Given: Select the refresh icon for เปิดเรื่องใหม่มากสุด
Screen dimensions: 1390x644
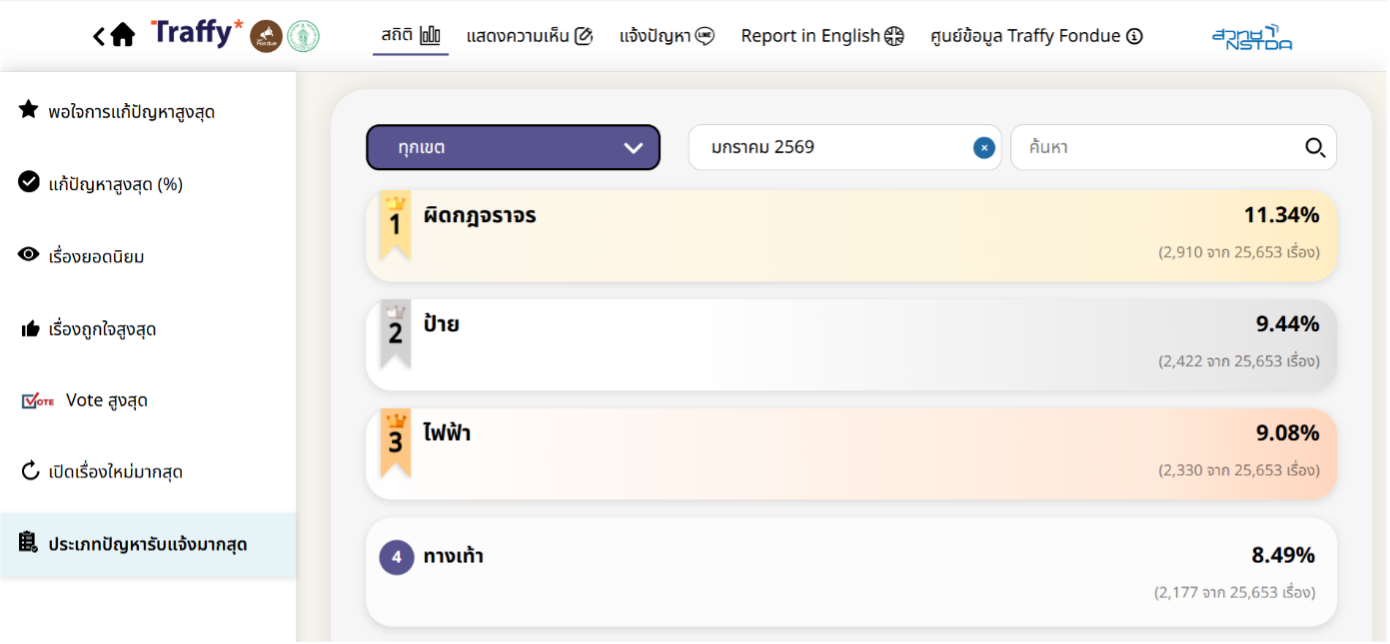Looking at the screenshot, I should 29,471.
